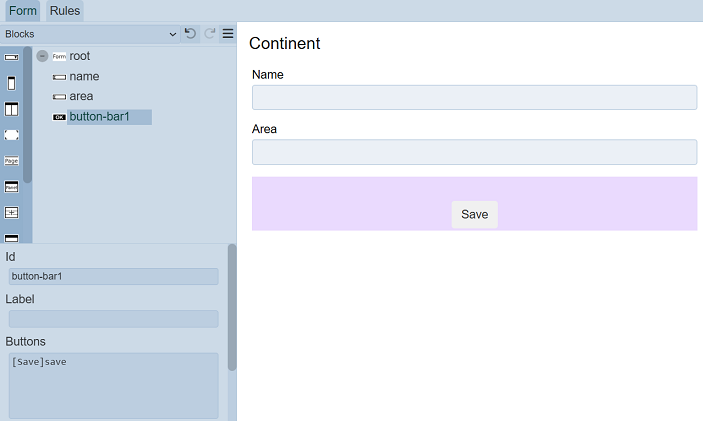This screenshot has height=421, width=703.
Task: Select the Page block icon in palette
Action: 12,160
